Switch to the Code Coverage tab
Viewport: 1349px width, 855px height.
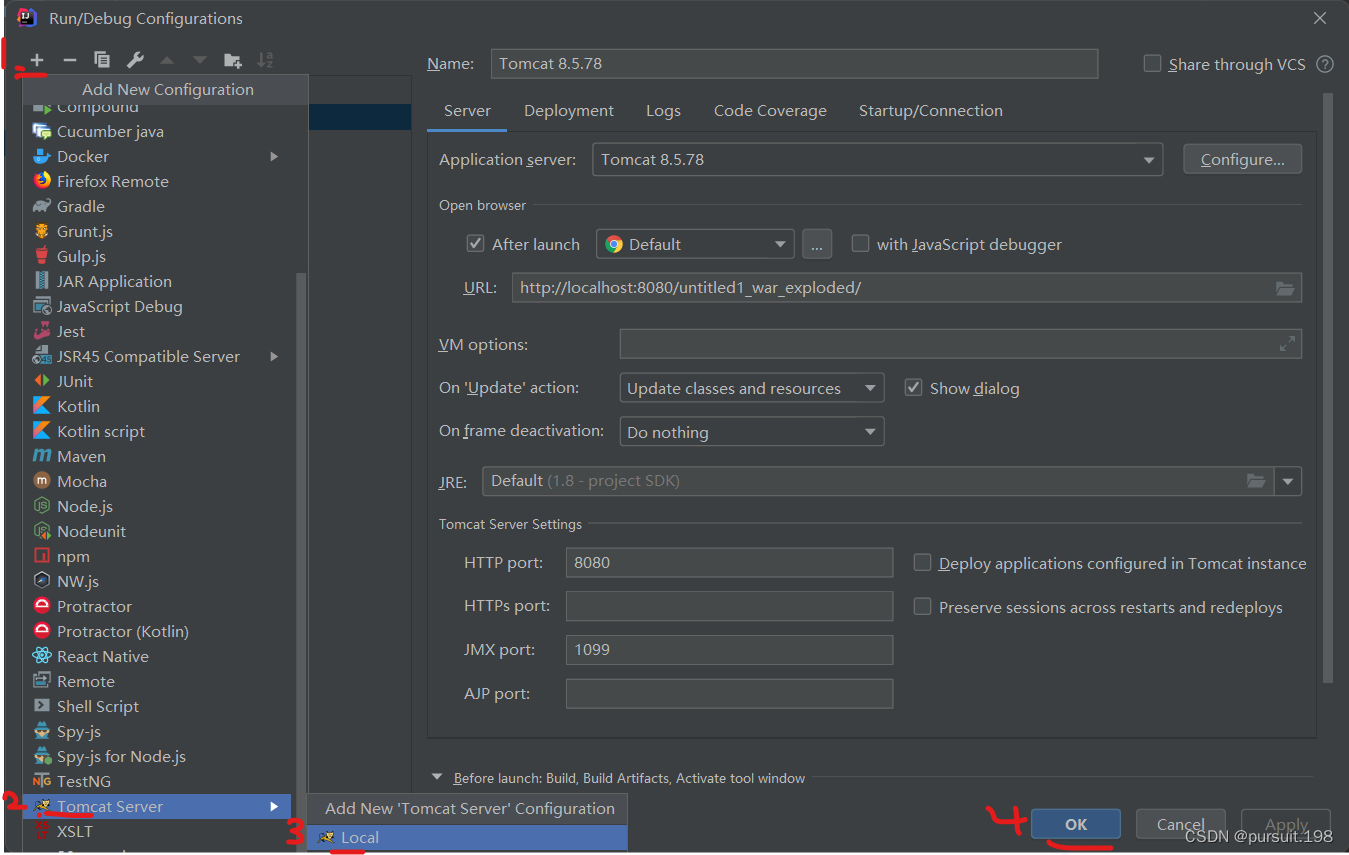point(770,111)
